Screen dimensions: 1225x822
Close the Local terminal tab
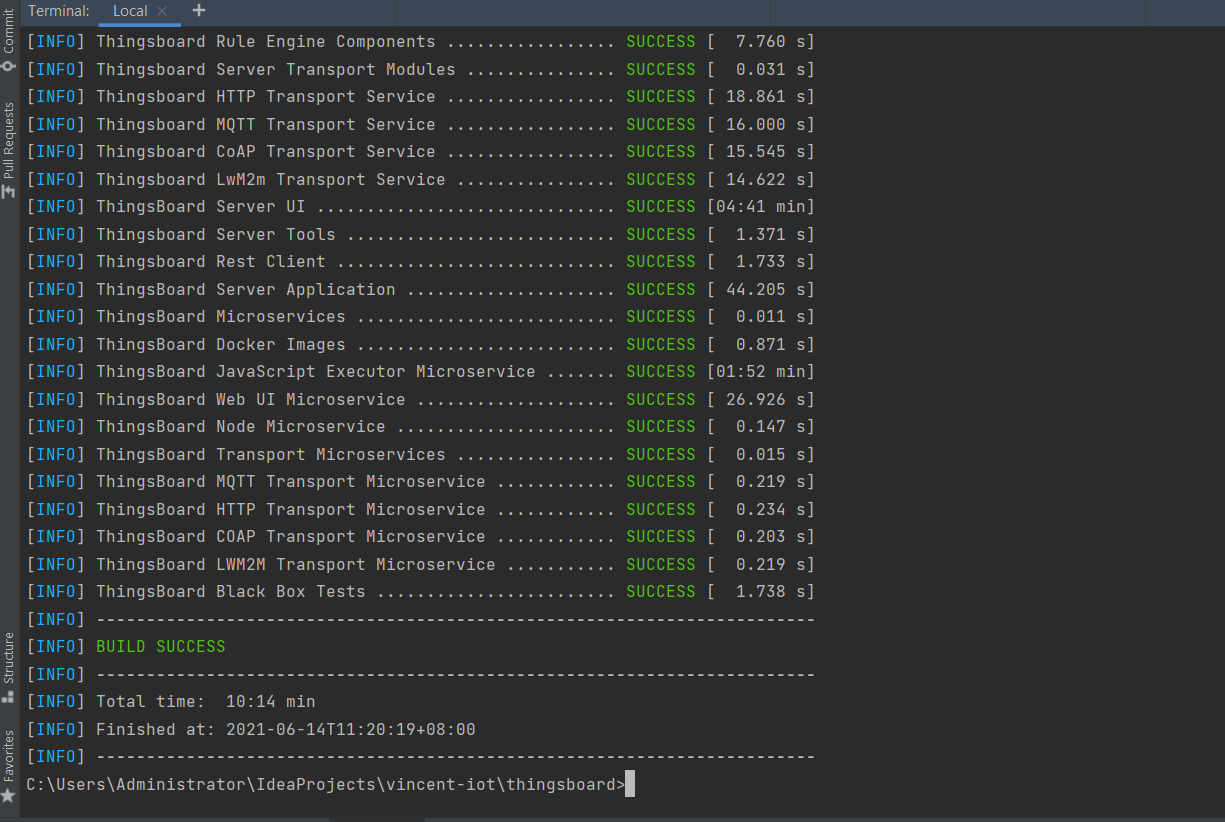163,11
